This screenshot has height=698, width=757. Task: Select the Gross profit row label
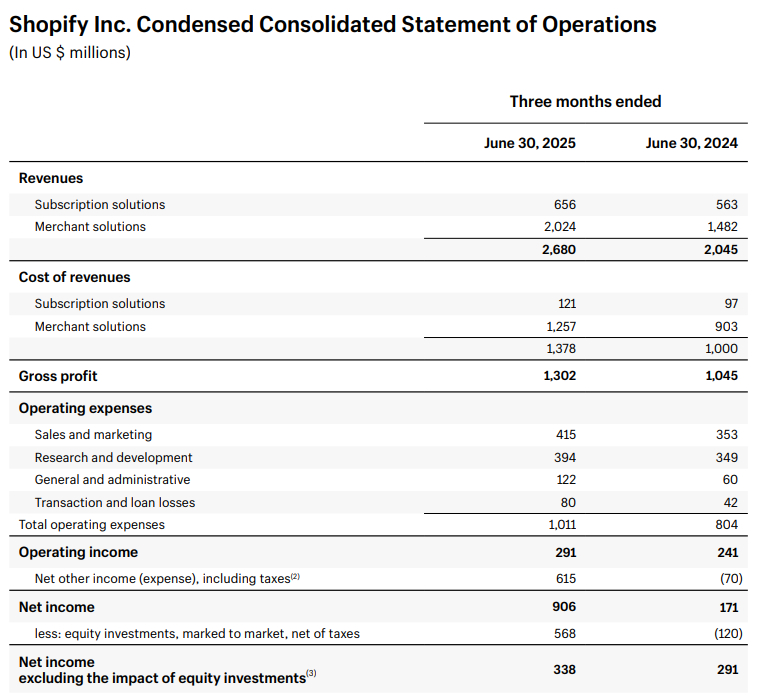(58, 376)
